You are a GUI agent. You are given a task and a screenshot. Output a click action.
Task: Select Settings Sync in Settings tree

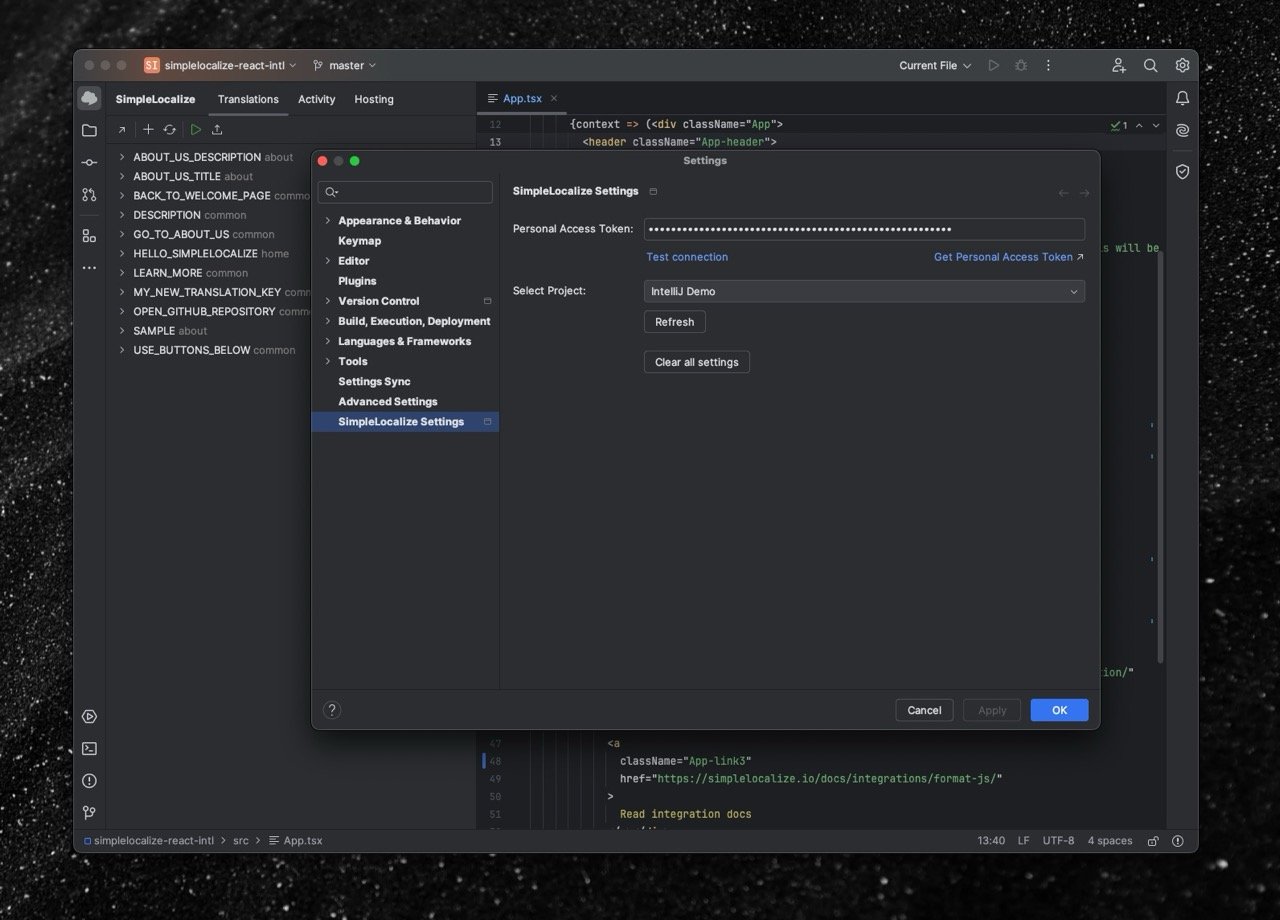tap(374, 381)
